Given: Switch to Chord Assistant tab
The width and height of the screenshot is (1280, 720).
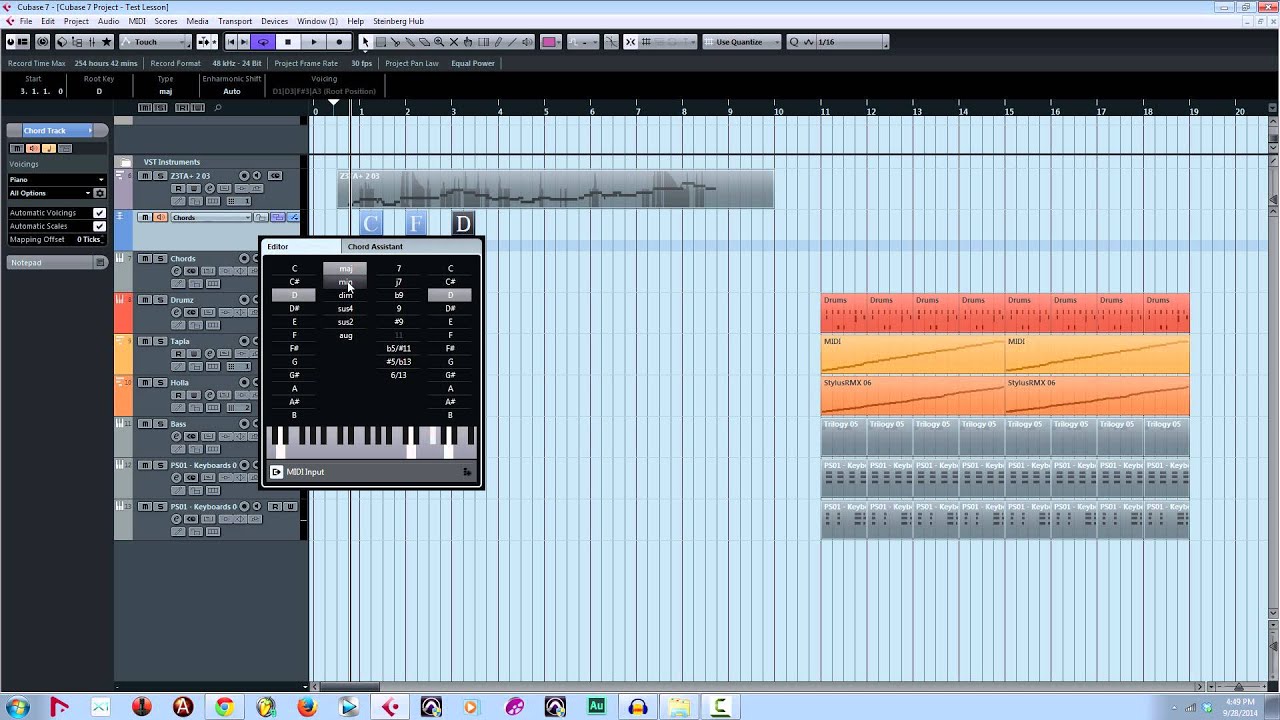Looking at the screenshot, I should (375, 247).
